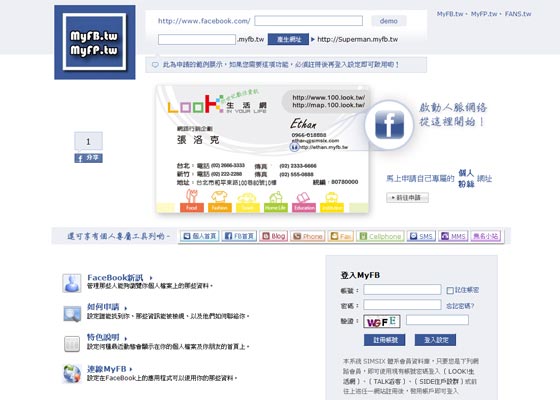Share via the Facebook share button
The image size is (560, 400).
[88, 158]
